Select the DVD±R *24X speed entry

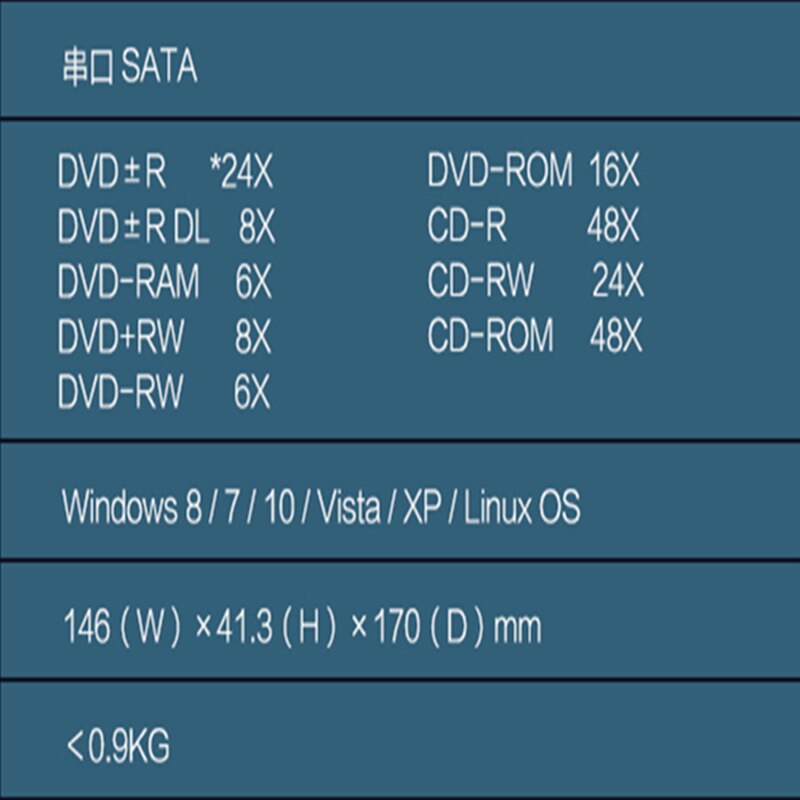point(165,171)
